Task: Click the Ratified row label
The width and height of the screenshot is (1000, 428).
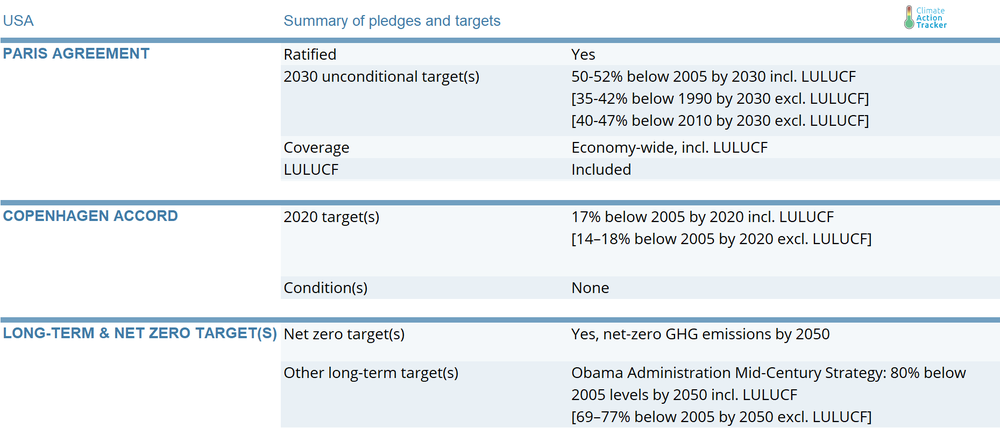Action: pos(310,55)
